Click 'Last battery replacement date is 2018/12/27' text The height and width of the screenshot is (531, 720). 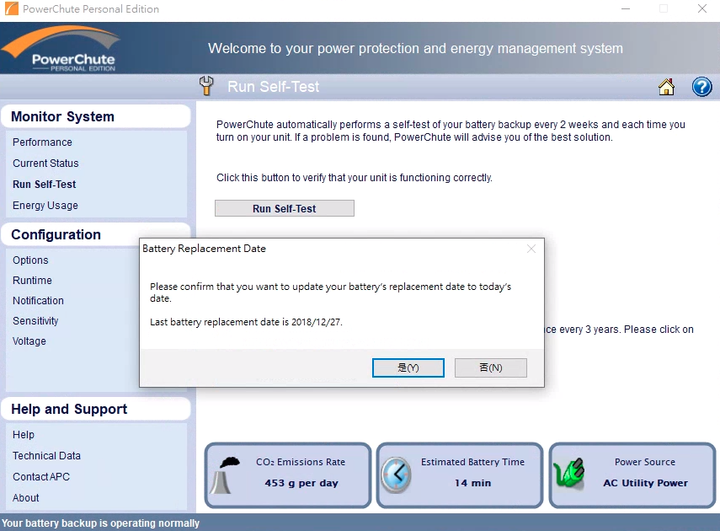click(x=246, y=322)
